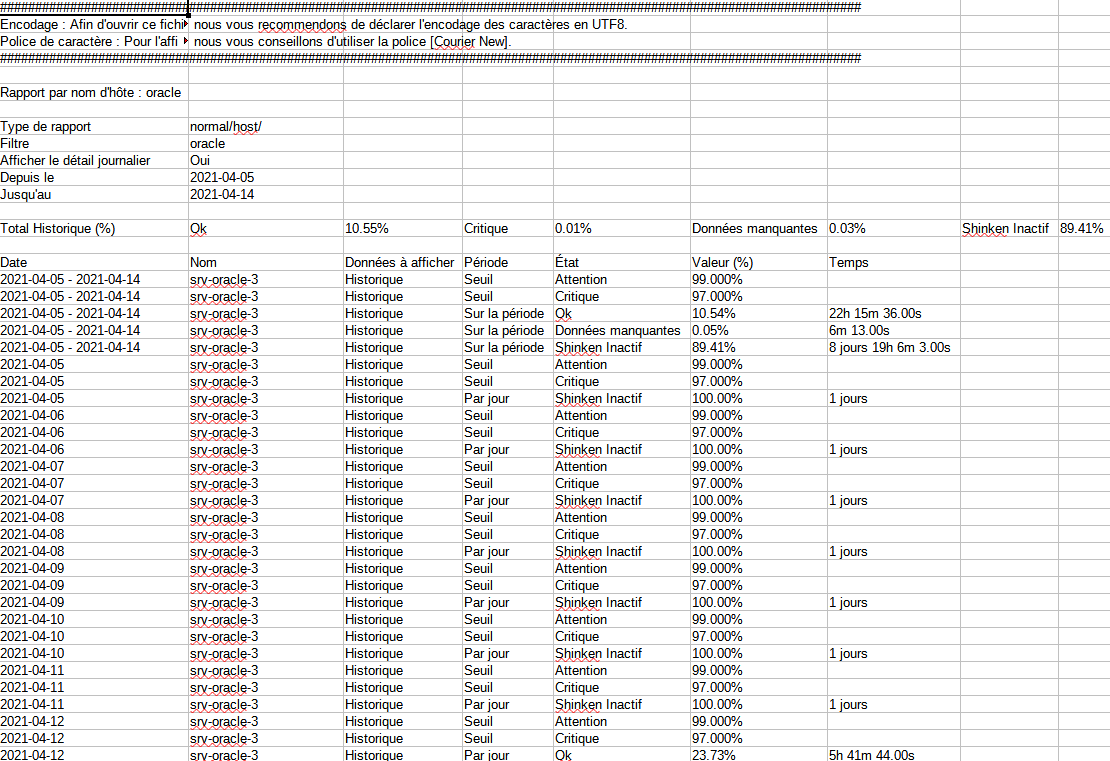The image size is (1110, 761).
Task: Select the "8 jours 19h 6m 3.00s" cell
Action: click(889, 348)
